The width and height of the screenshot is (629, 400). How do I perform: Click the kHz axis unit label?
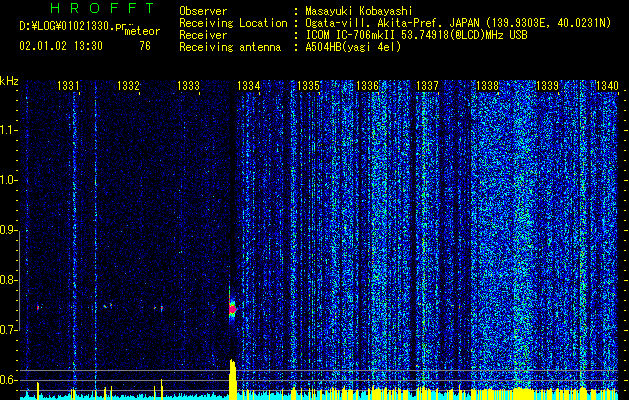[9, 81]
